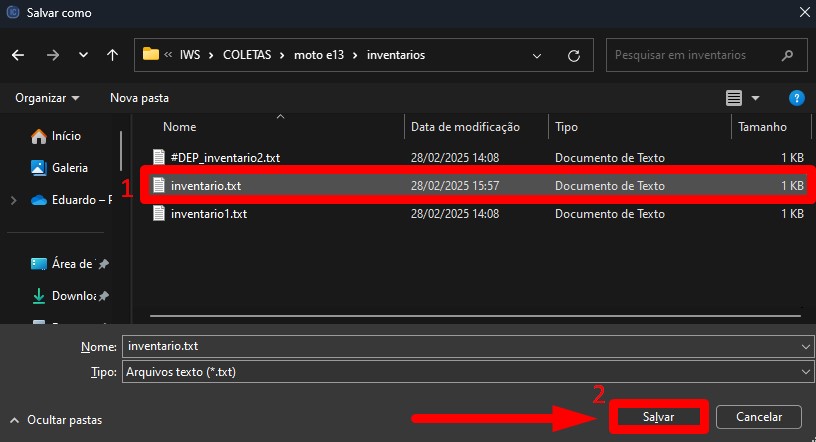Click the Forward navigation arrow
The width and height of the screenshot is (816, 442).
[x=52, y=55]
